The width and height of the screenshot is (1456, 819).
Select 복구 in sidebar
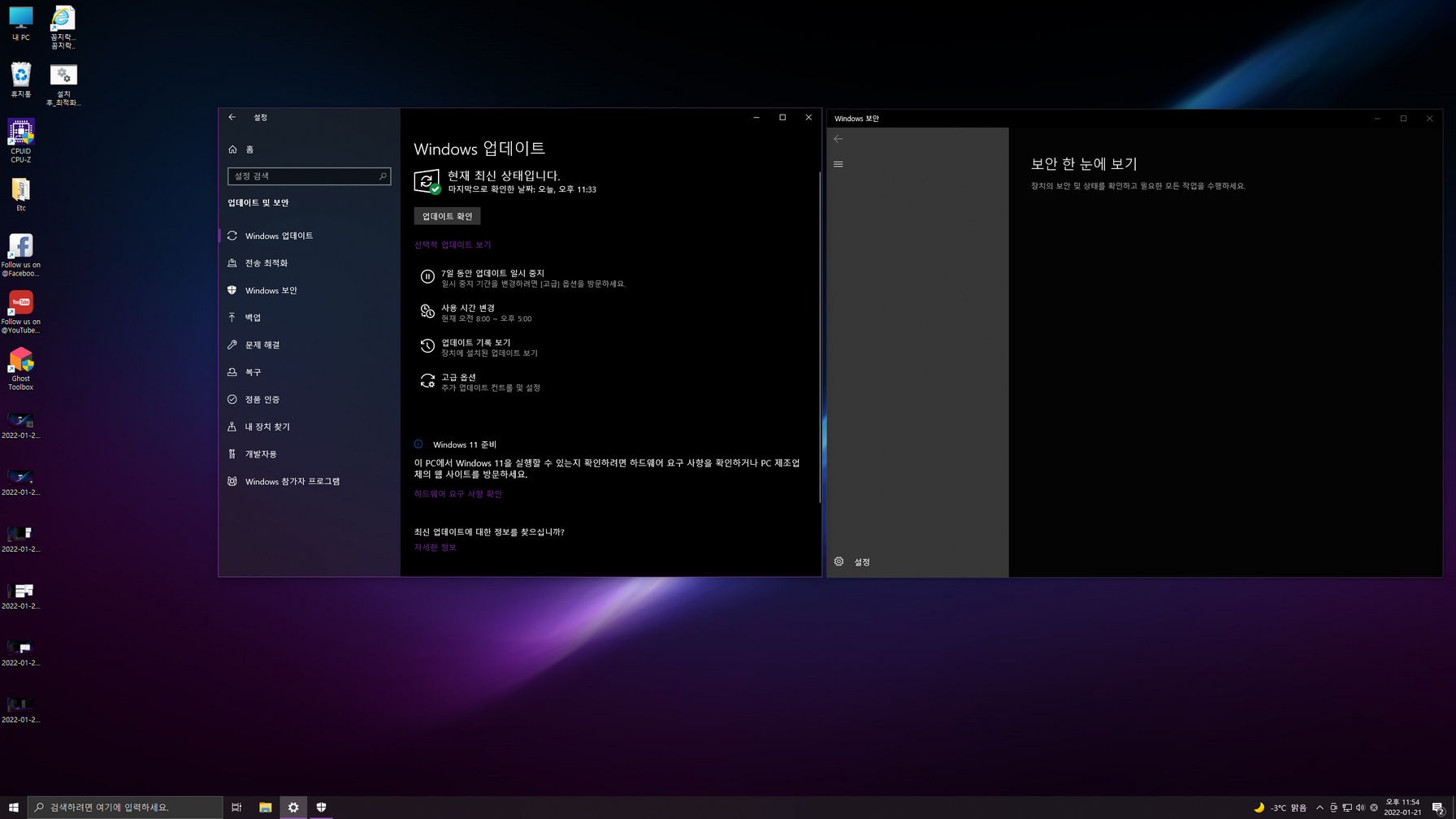pos(309,372)
